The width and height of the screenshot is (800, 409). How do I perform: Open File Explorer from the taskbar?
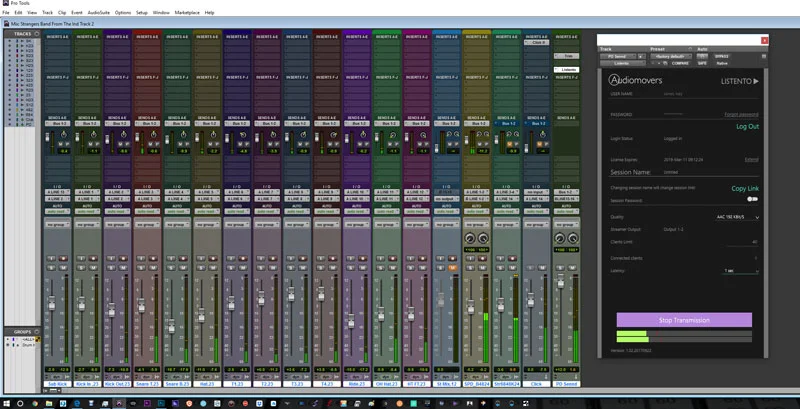point(49,403)
